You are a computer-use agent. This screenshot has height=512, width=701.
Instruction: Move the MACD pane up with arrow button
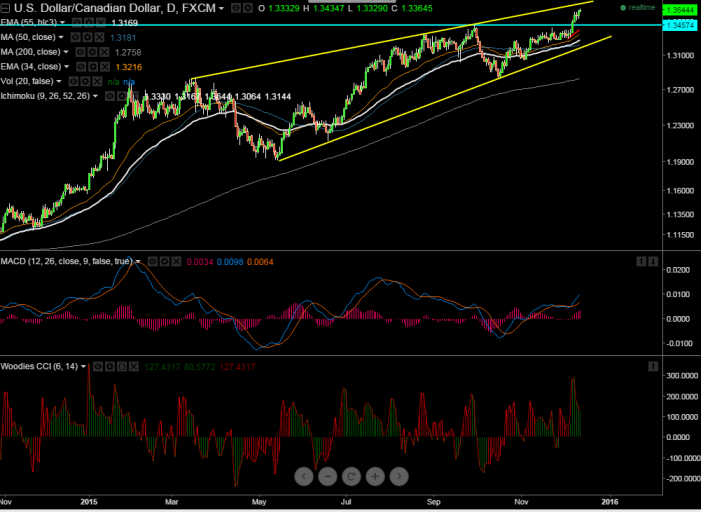pyautogui.click(x=641, y=262)
